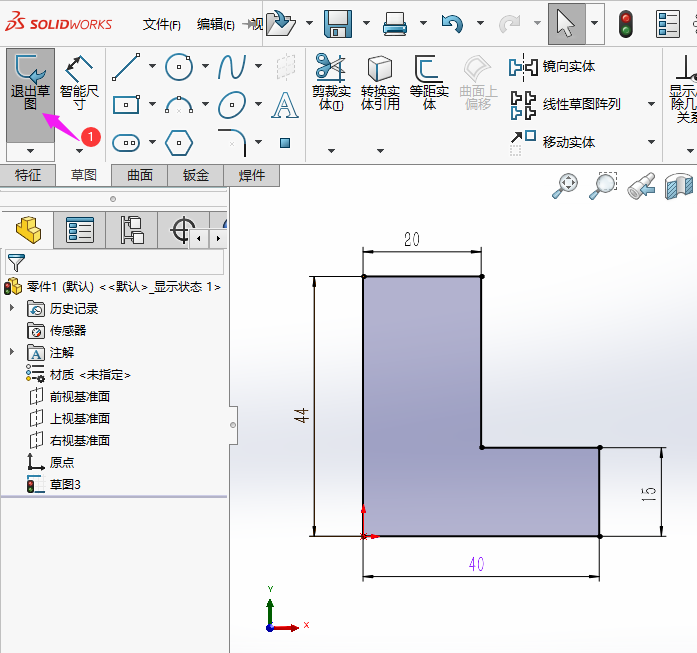Viewport: 697px width, 653px height.
Task: Click the 40 dimension value
Action: (477, 565)
